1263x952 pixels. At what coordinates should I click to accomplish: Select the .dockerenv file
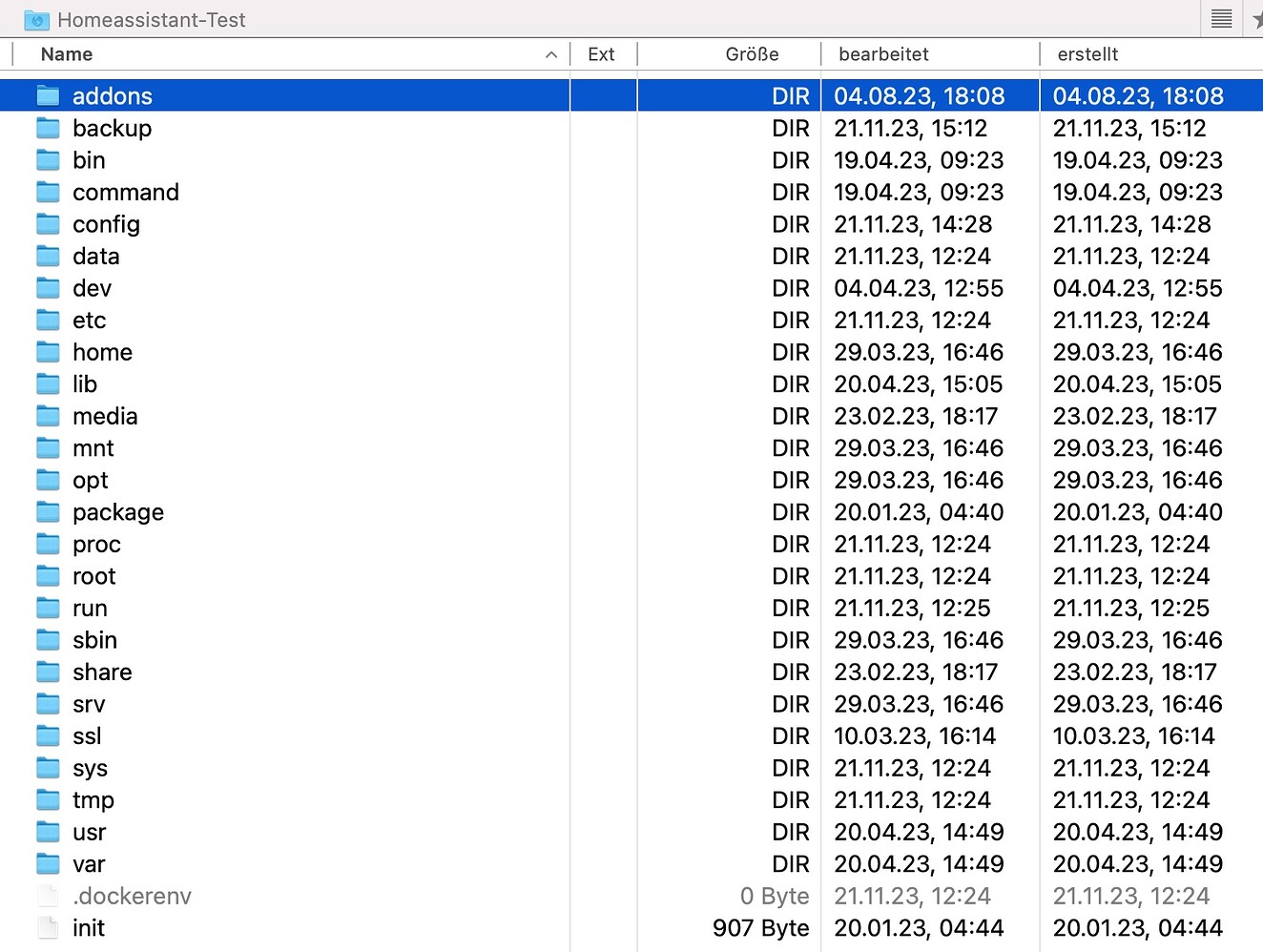132,896
